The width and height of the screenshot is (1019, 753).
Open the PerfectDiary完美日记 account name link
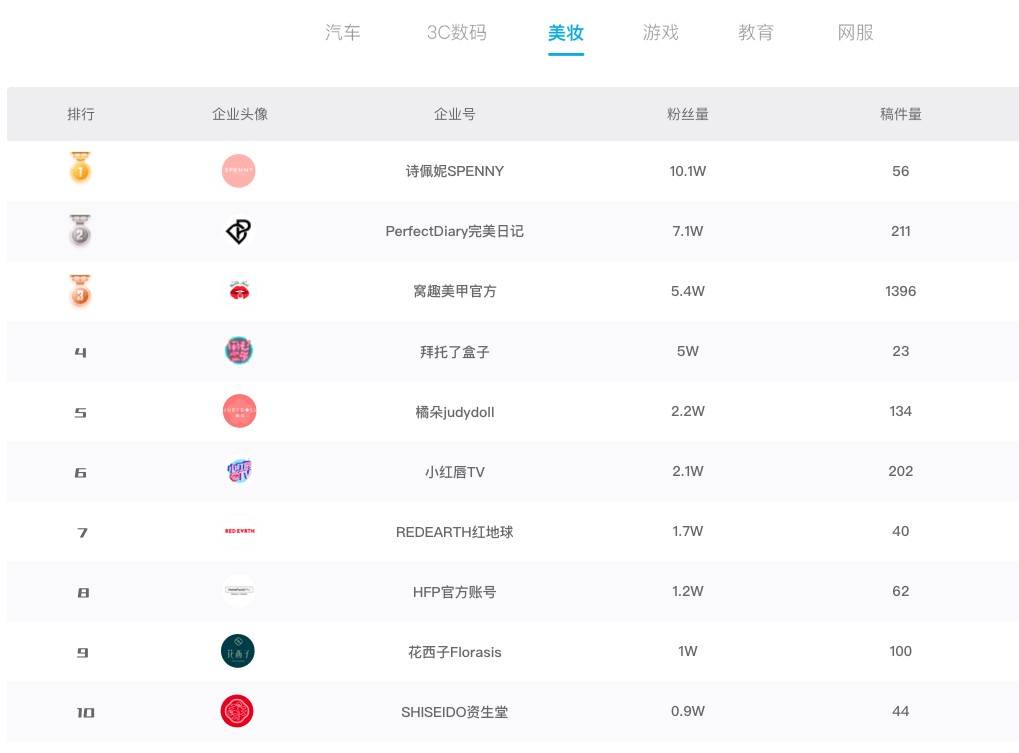454,231
